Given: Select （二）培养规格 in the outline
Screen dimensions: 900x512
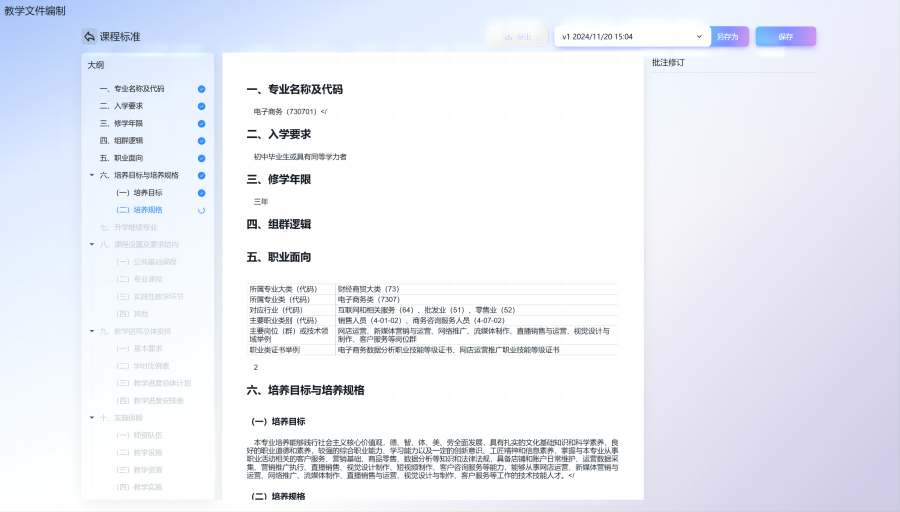Looking at the screenshot, I should (x=139, y=210).
